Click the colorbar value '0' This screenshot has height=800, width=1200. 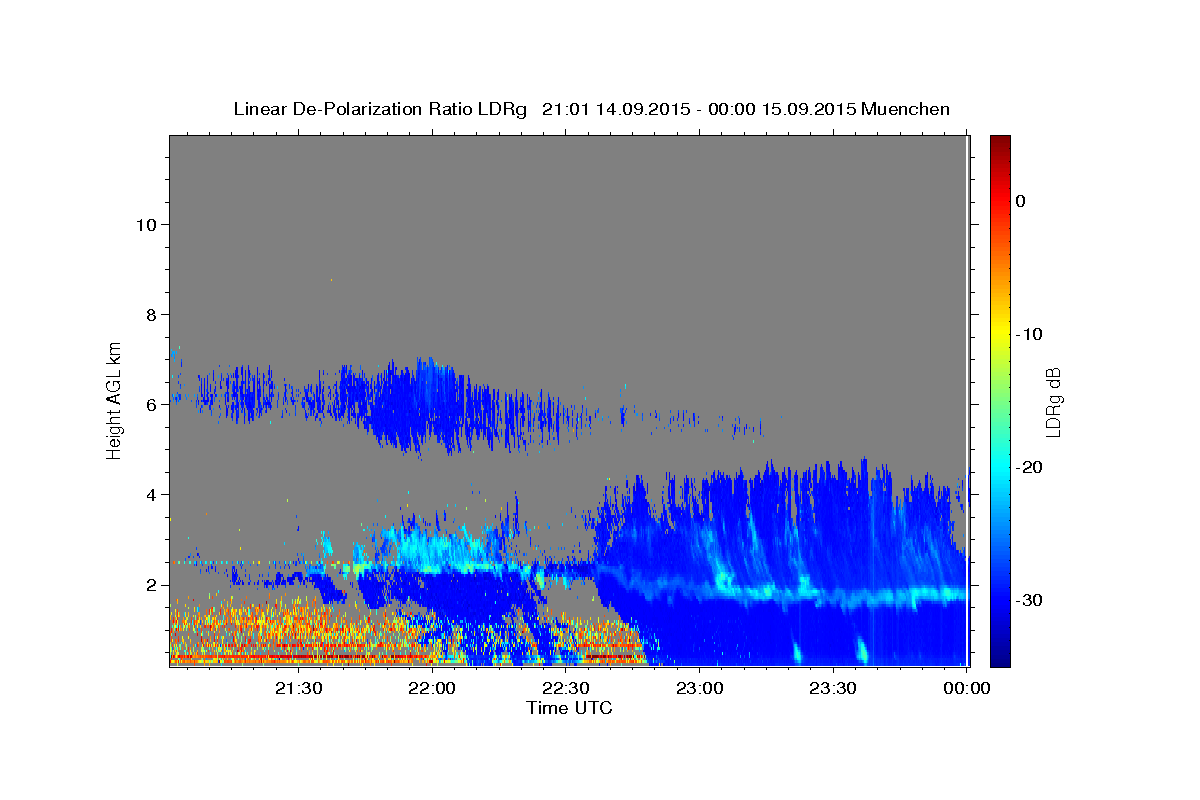1021,201
